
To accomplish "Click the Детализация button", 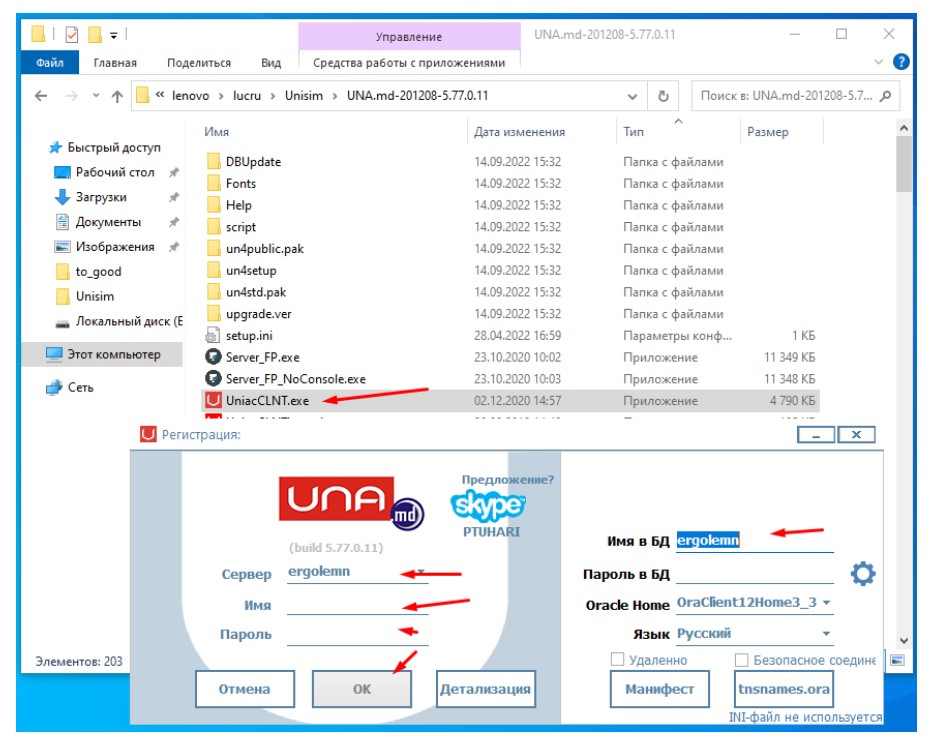I will coord(486,689).
